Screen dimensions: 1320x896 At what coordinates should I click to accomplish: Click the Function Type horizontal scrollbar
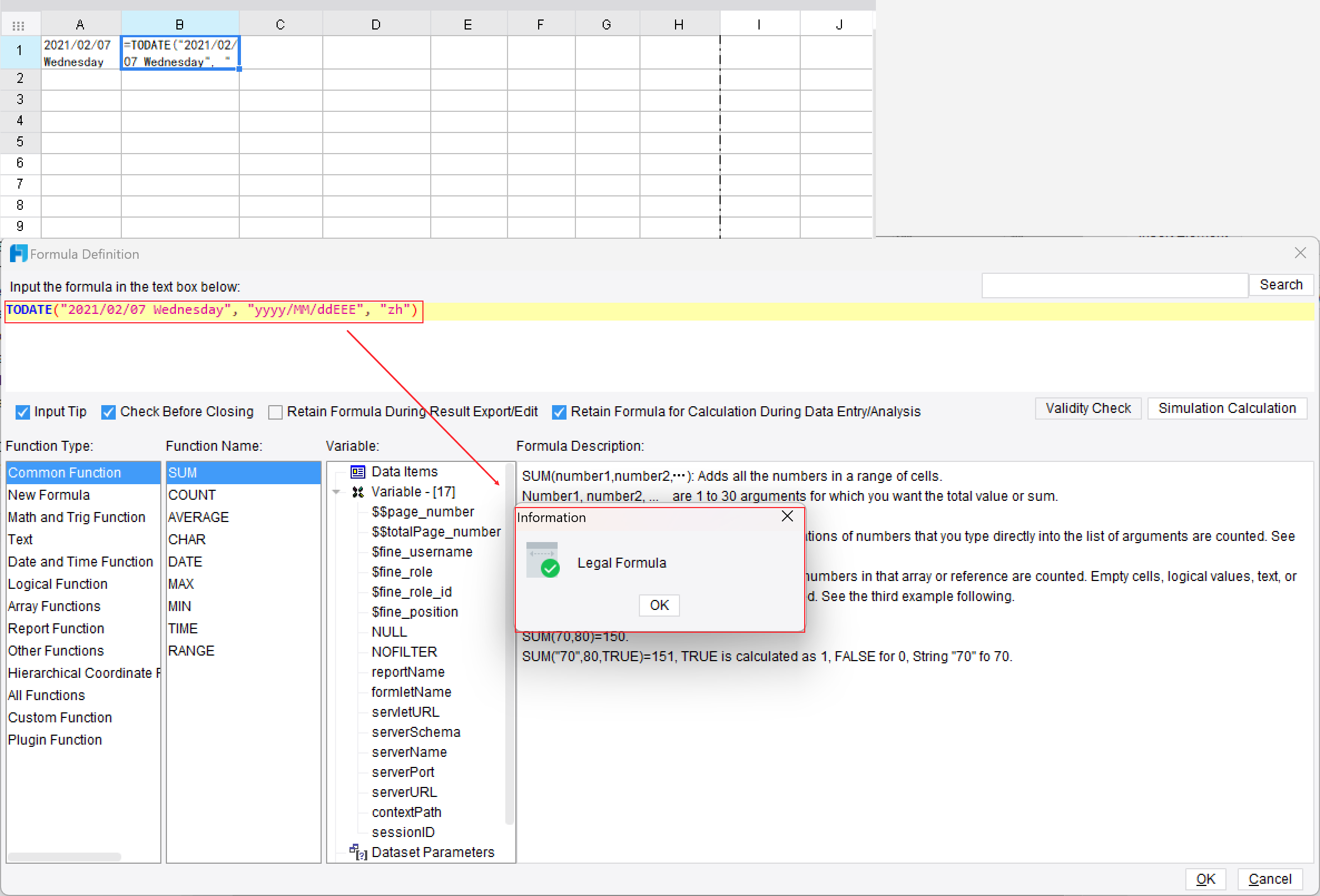64,857
